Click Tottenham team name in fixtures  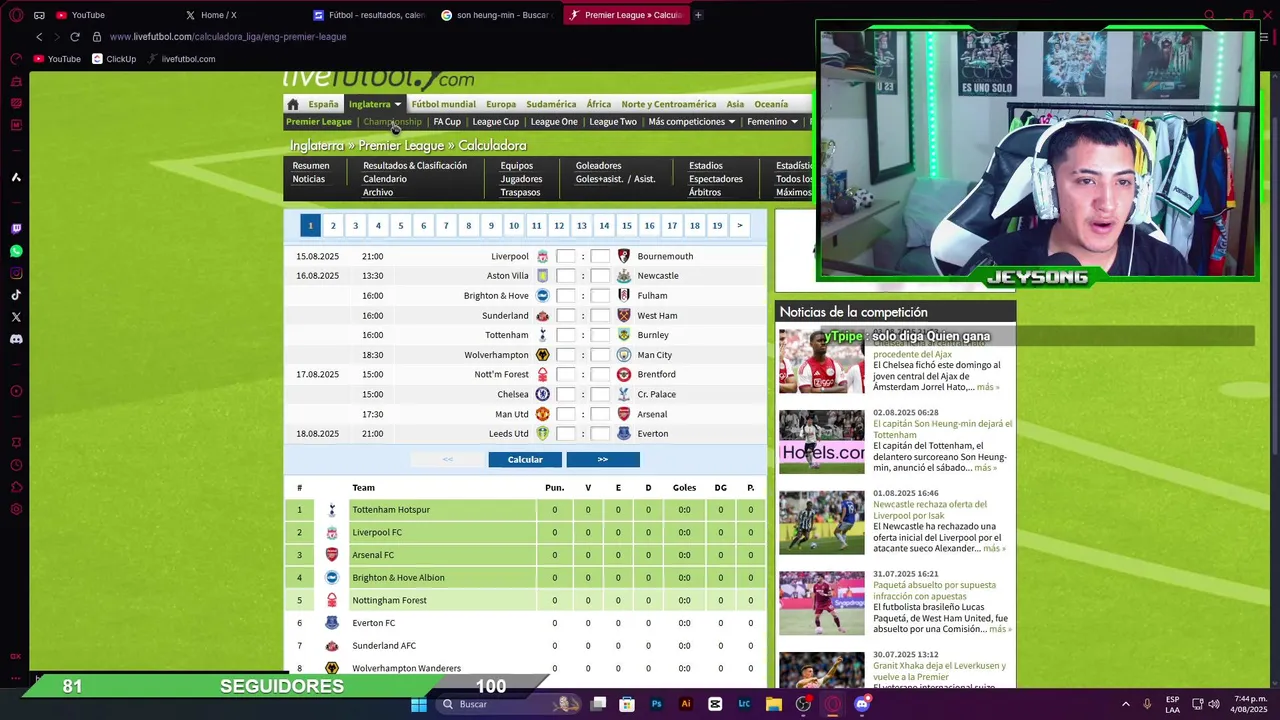(x=506, y=335)
